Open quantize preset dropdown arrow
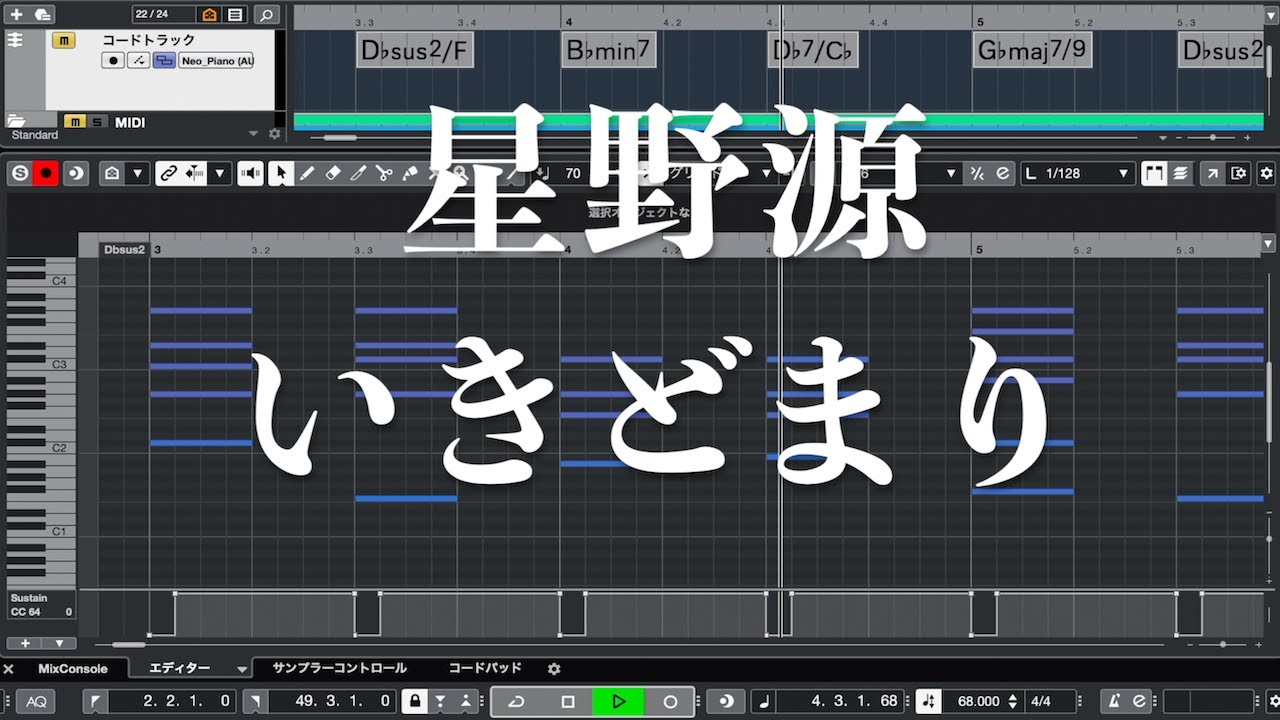The width and height of the screenshot is (1280, 720). point(952,173)
